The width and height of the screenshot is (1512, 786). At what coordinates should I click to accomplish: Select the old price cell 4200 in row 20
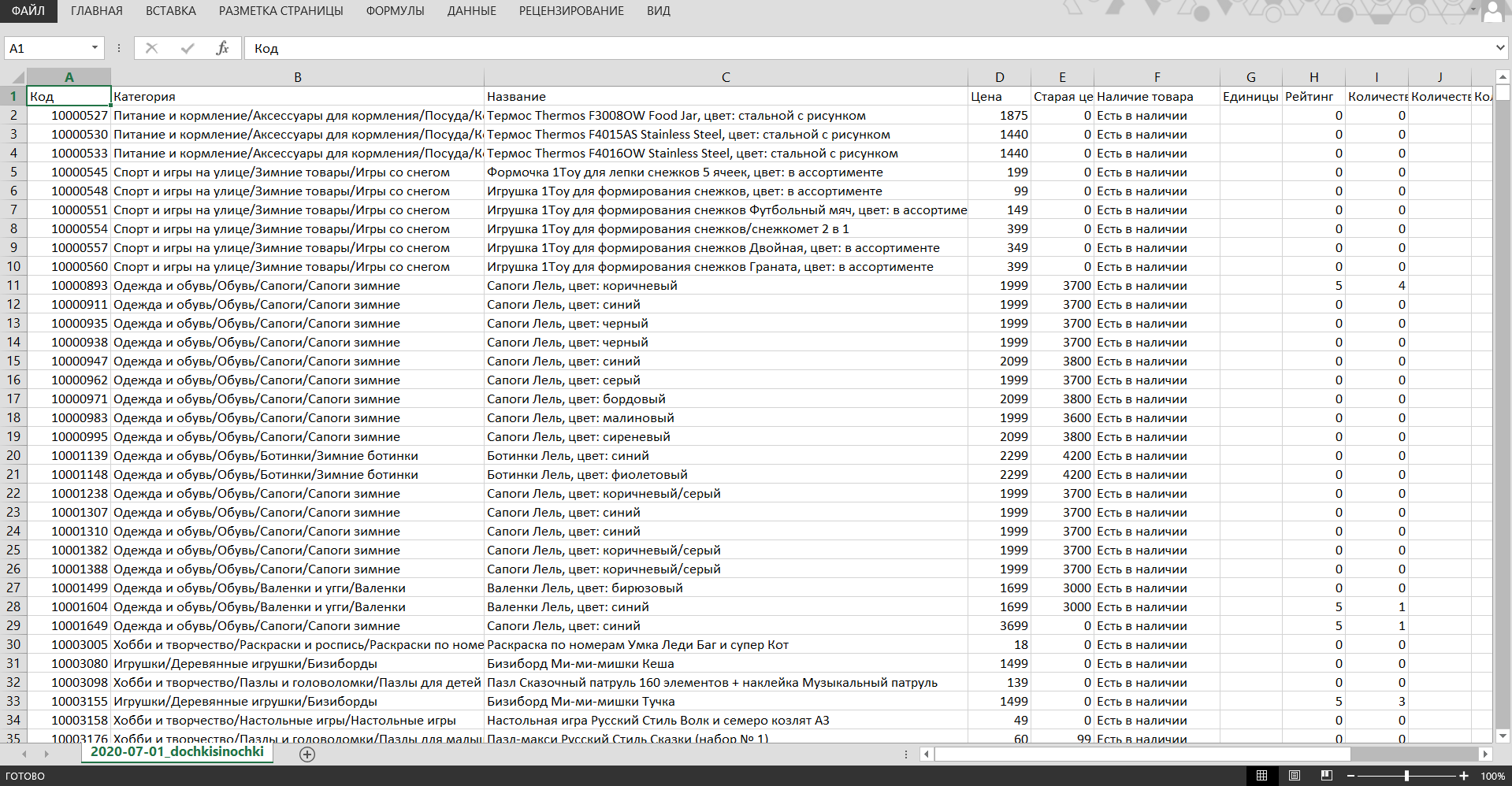pyautogui.click(x=1062, y=455)
